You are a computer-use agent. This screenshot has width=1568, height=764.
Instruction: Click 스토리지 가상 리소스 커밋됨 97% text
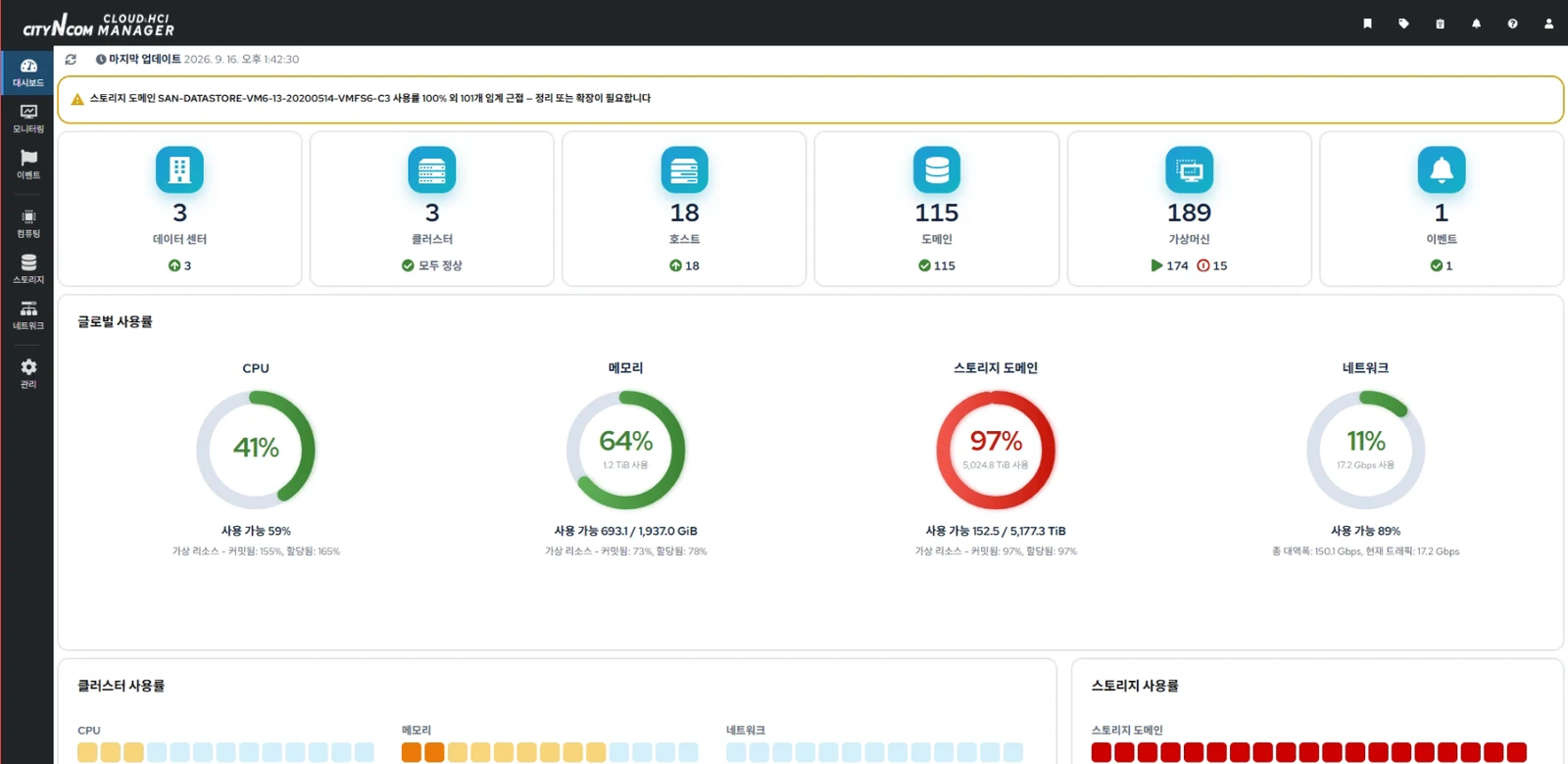[x=996, y=551]
